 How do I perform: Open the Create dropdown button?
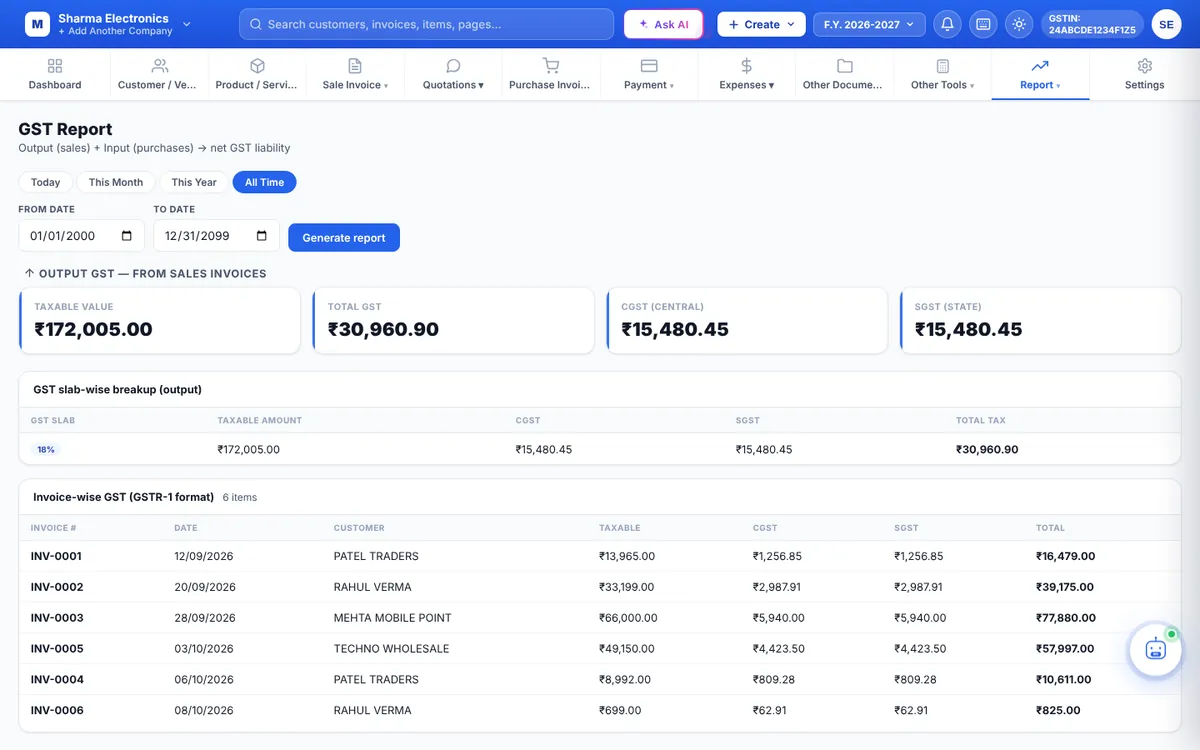click(761, 24)
